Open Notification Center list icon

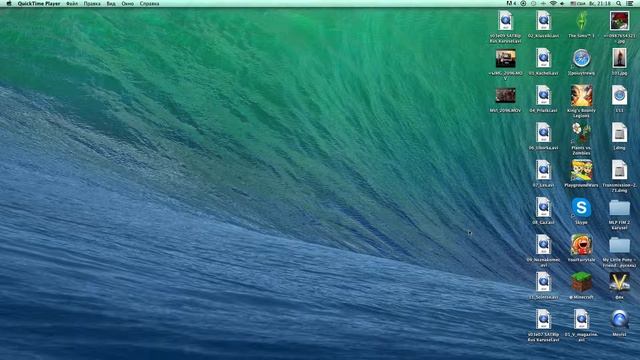(630, 3)
